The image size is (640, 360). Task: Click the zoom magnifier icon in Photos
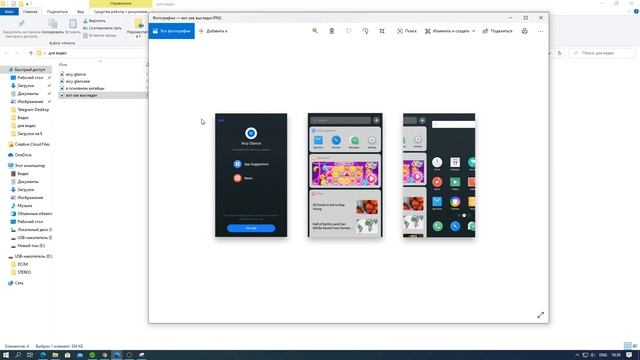coord(315,31)
